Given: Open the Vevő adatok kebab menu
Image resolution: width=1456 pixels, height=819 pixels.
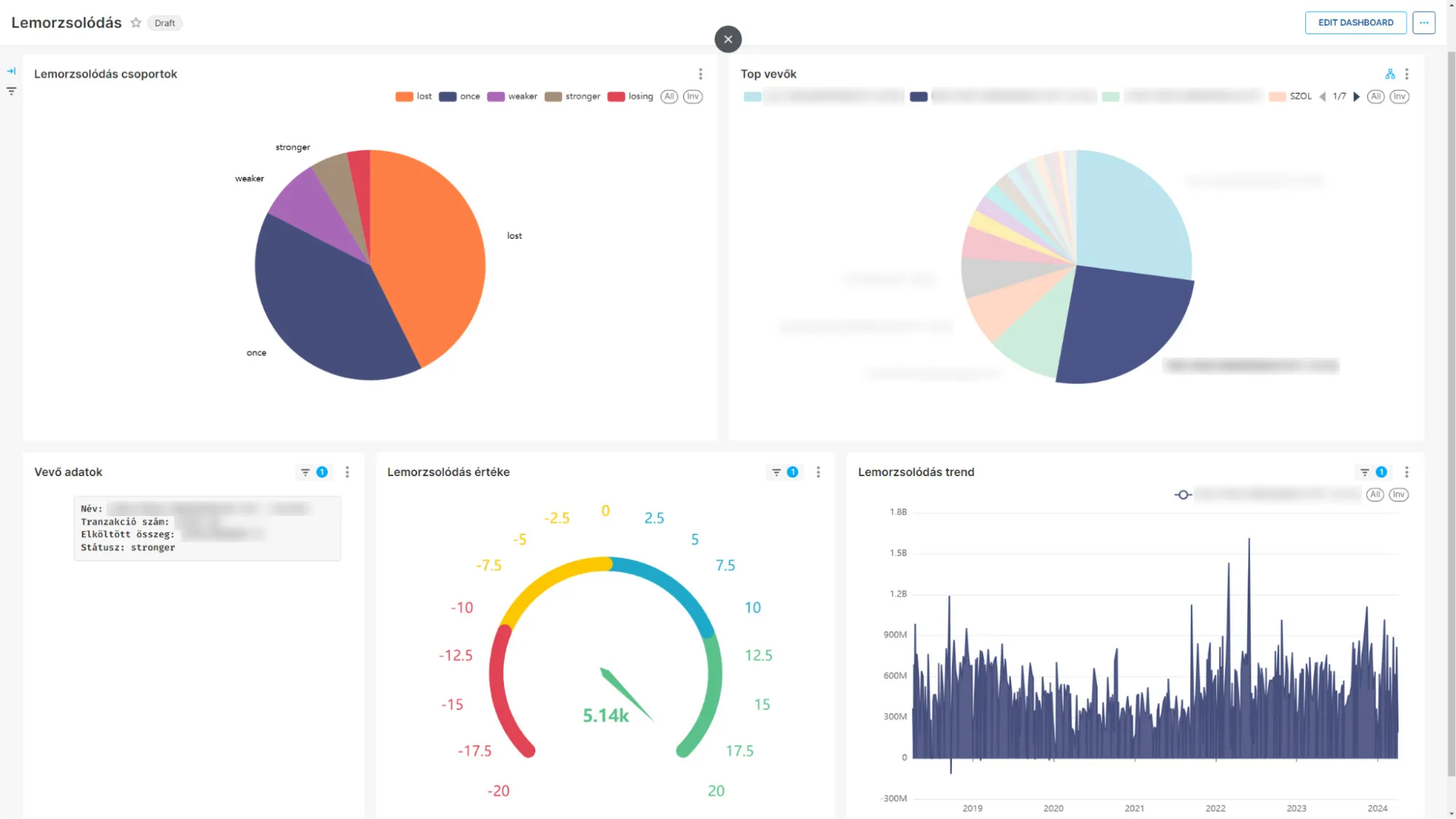Looking at the screenshot, I should pos(347,472).
